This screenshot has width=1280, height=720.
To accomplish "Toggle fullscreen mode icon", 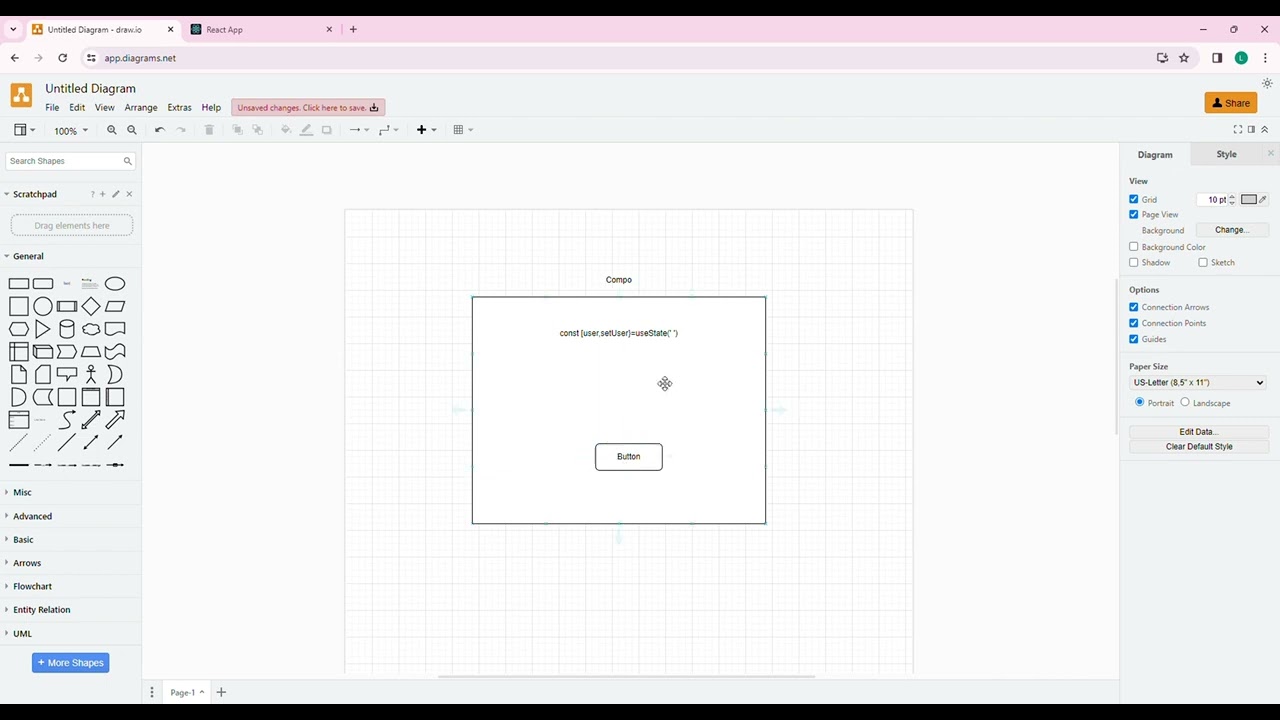I will coord(1238,130).
